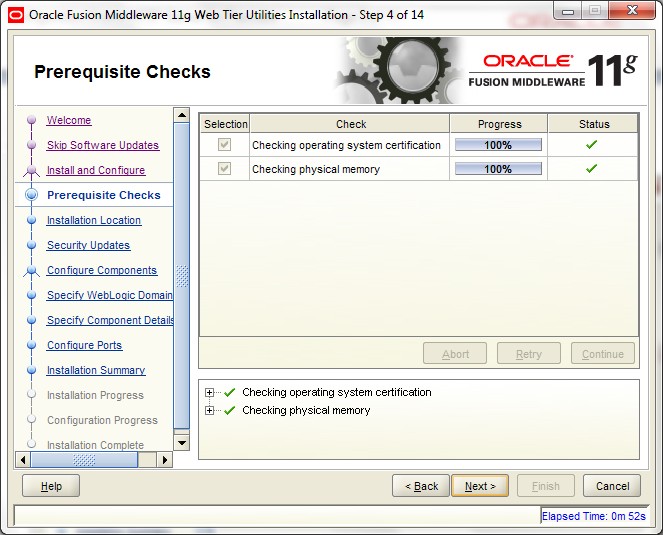Click the Finish button
Screen dimensions: 663x535
545,486
